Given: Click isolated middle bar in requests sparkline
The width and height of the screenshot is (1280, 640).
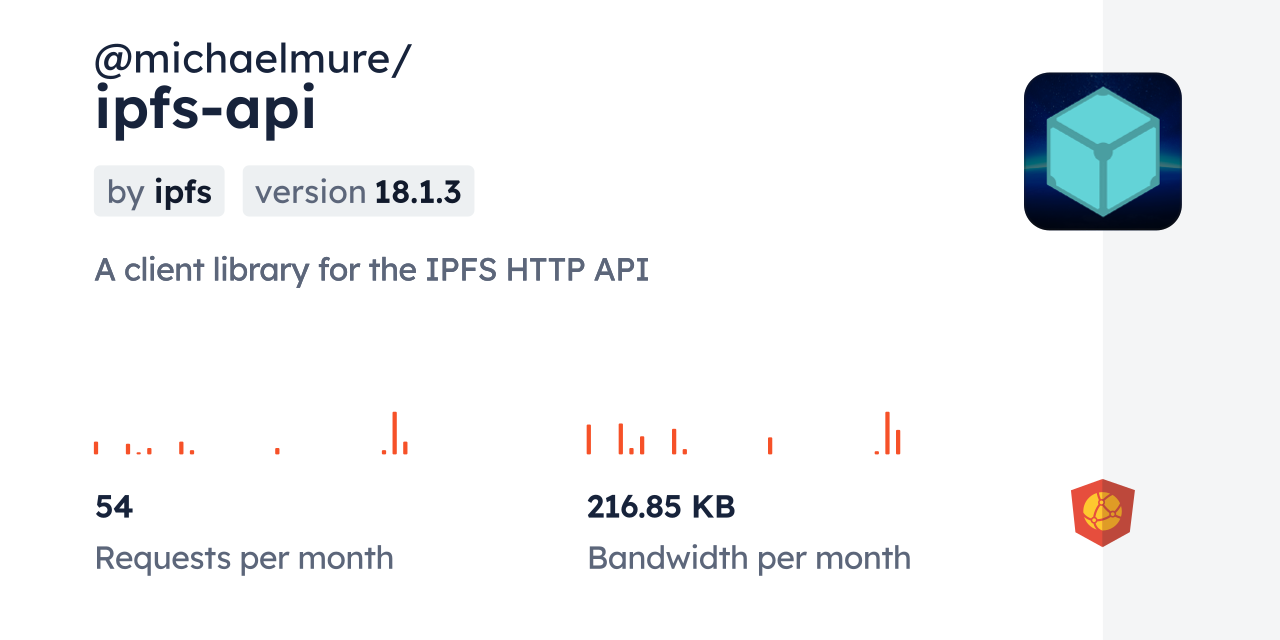Looking at the screenshot, I should point(277,451).
